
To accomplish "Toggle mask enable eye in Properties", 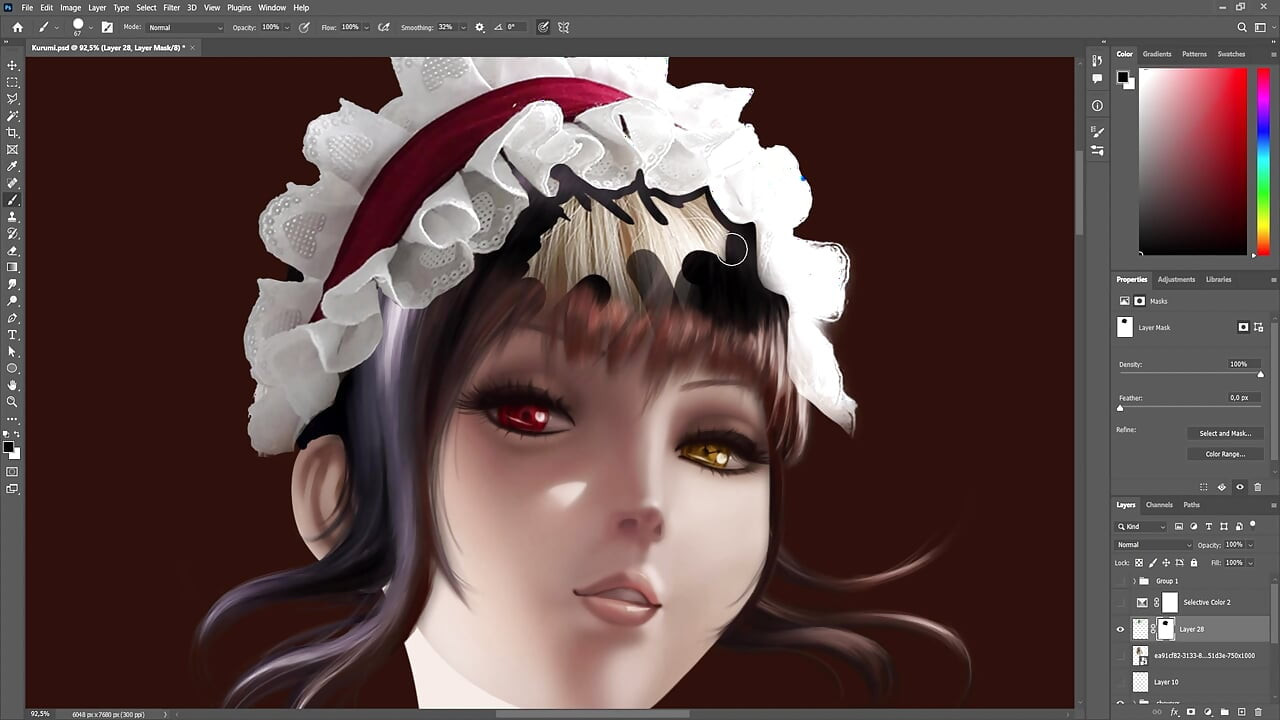I will (x=1240, y=487).
